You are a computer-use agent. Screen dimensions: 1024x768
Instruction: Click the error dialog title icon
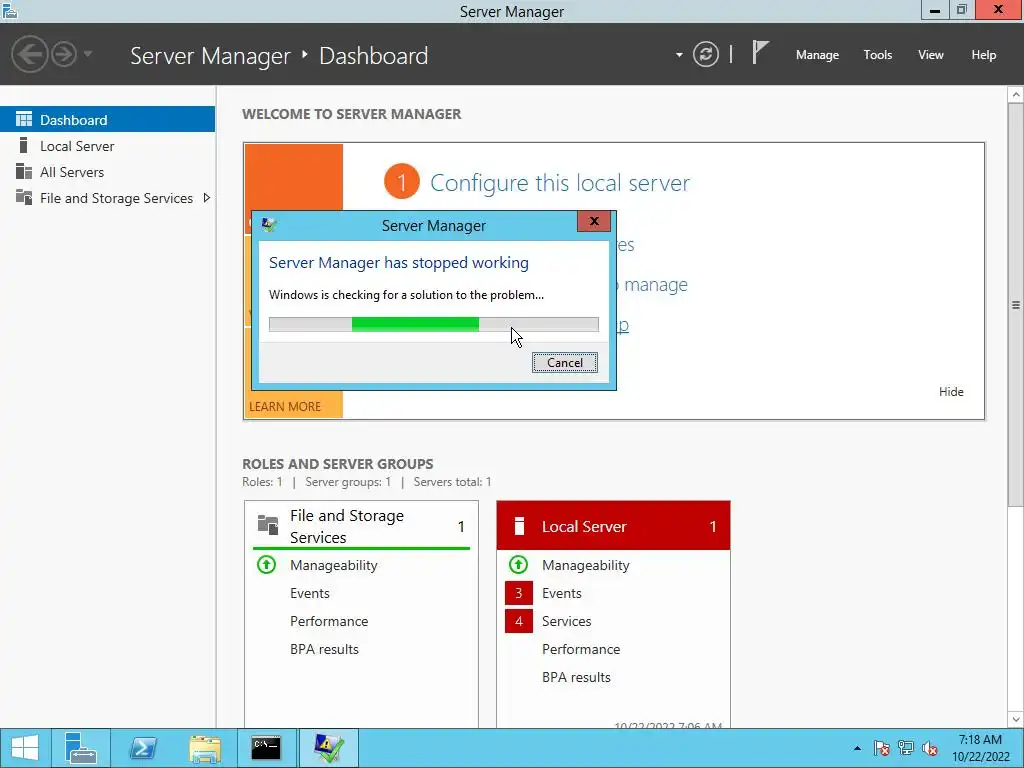click(x=268, y=225)
